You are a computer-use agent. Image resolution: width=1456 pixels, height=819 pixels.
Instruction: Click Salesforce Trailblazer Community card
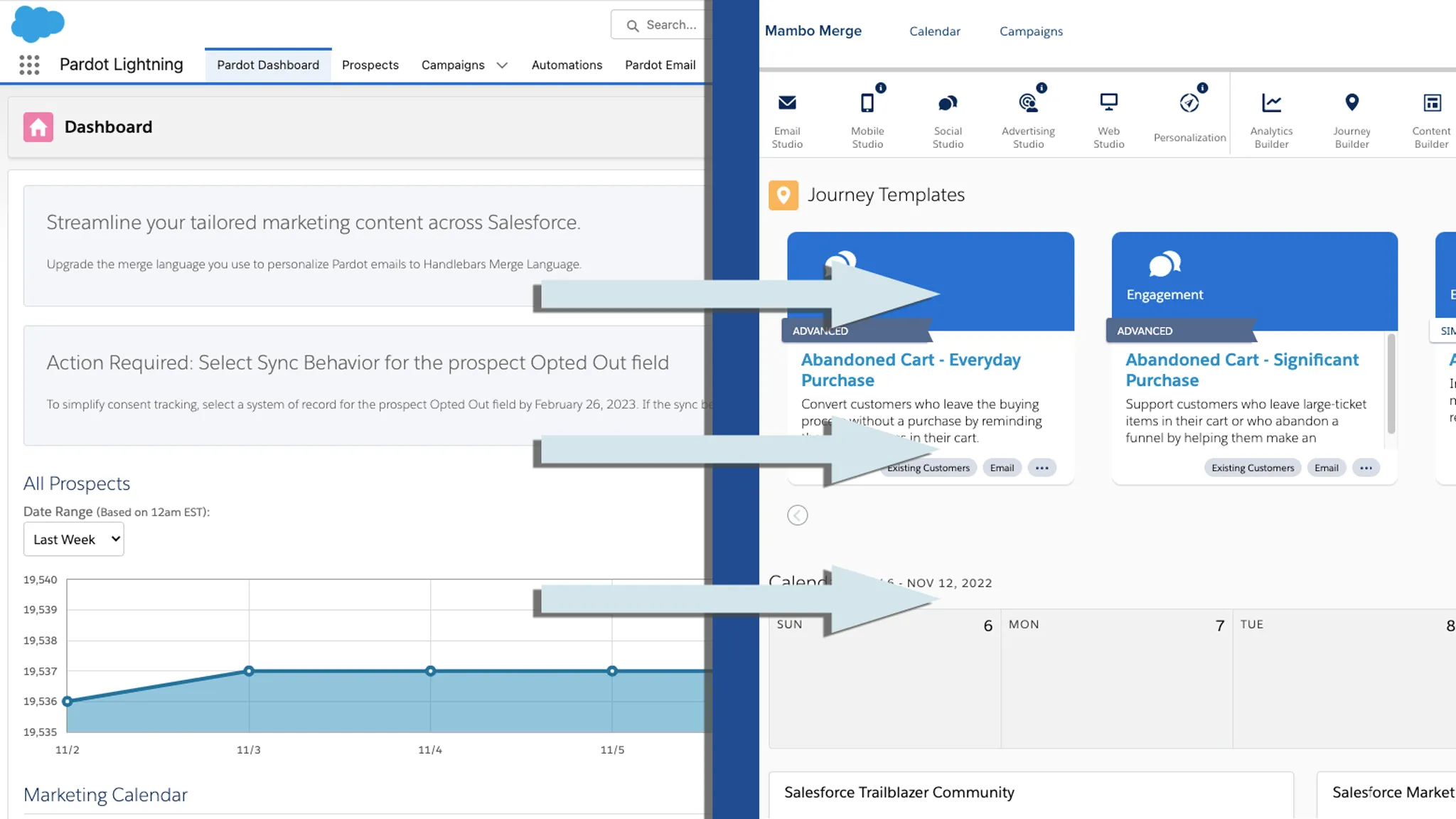click(x=1031, y=796)
